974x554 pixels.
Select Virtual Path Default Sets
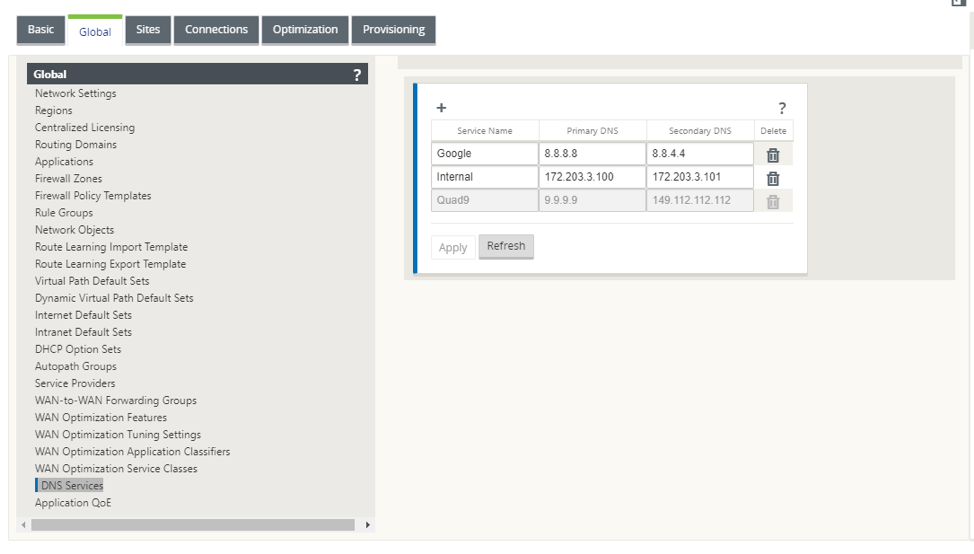[x=92, y=281]
